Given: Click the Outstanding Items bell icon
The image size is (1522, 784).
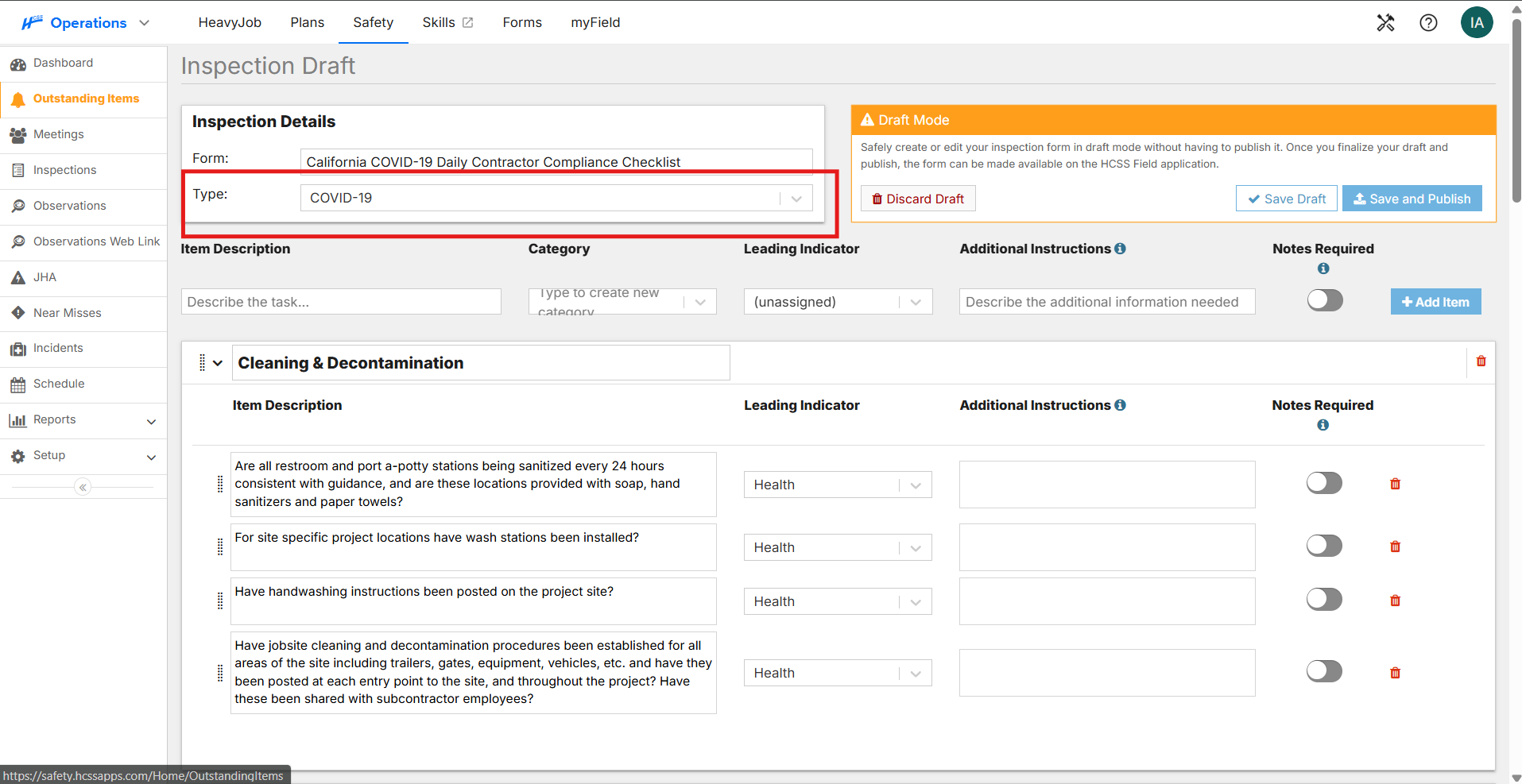Looking at the screenshot, I should pyautogui.click(x=17, y=99).
